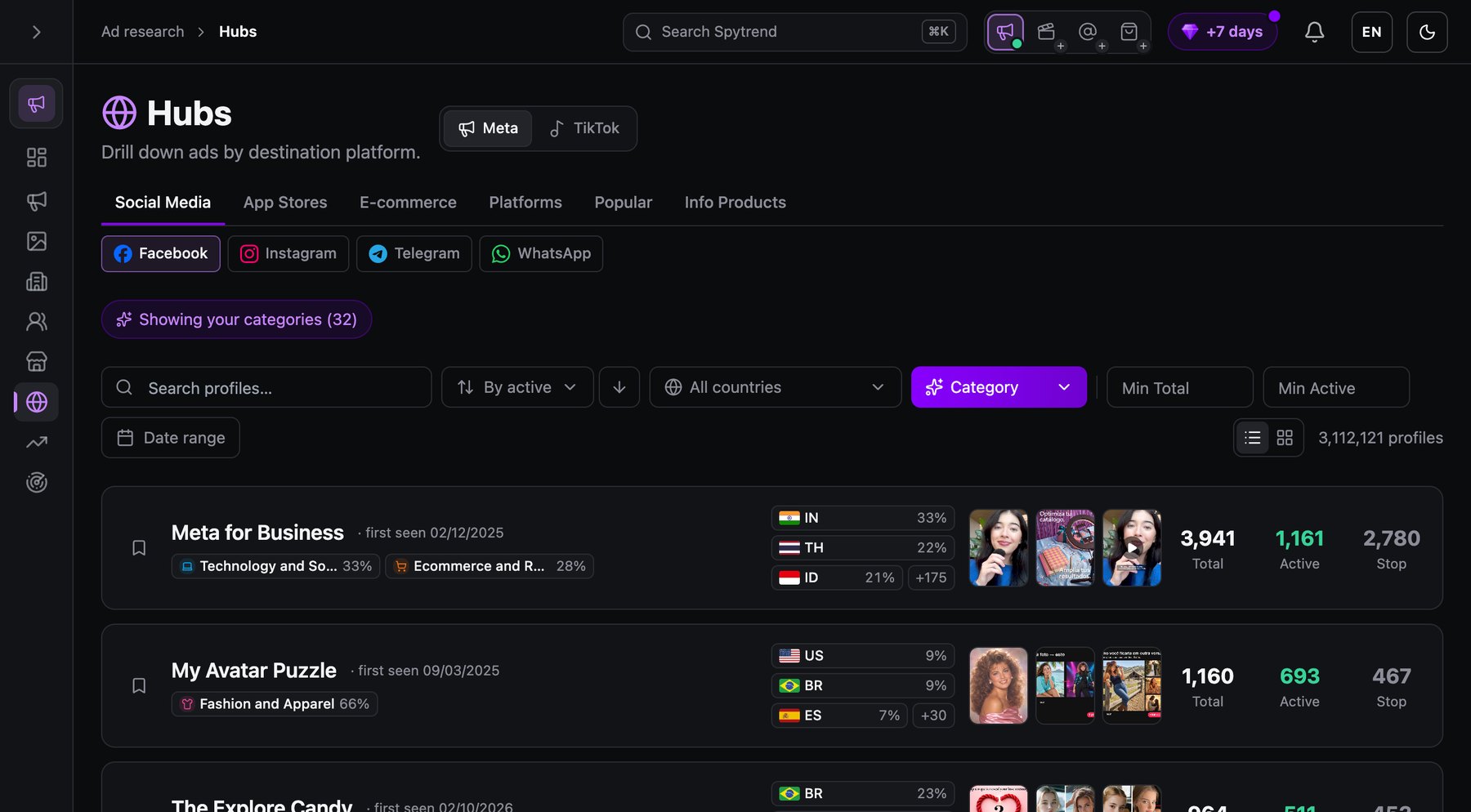This screenshot has height=812, width=1471.
Task: Go to Ad research breadcrumb link
Action: 143,32
